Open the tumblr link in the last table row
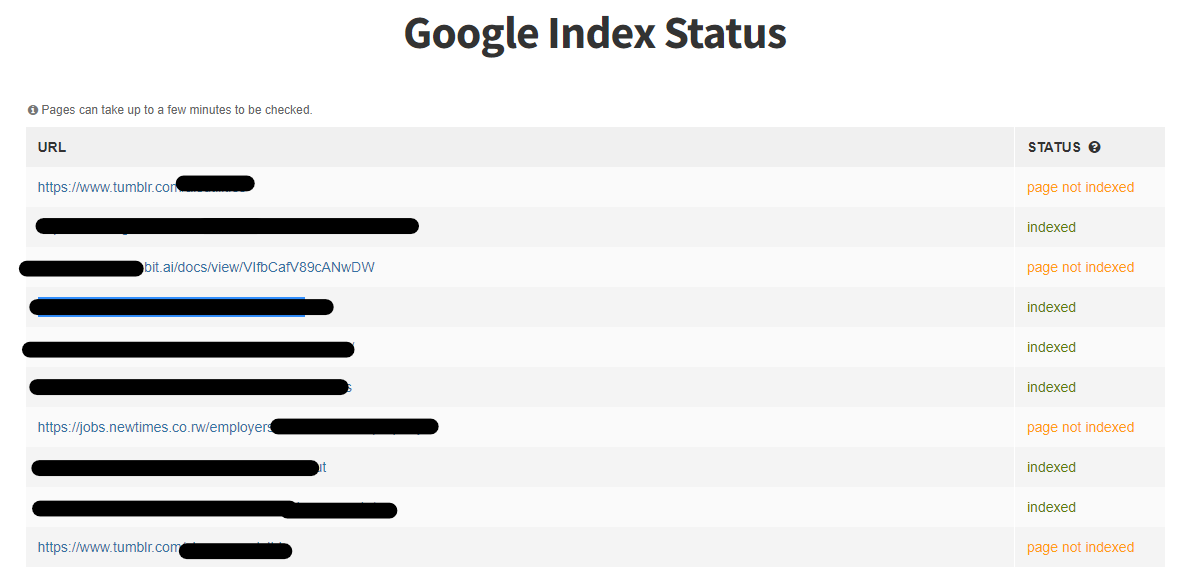Viewport: 1180px width, 575px height. [164, 547]
